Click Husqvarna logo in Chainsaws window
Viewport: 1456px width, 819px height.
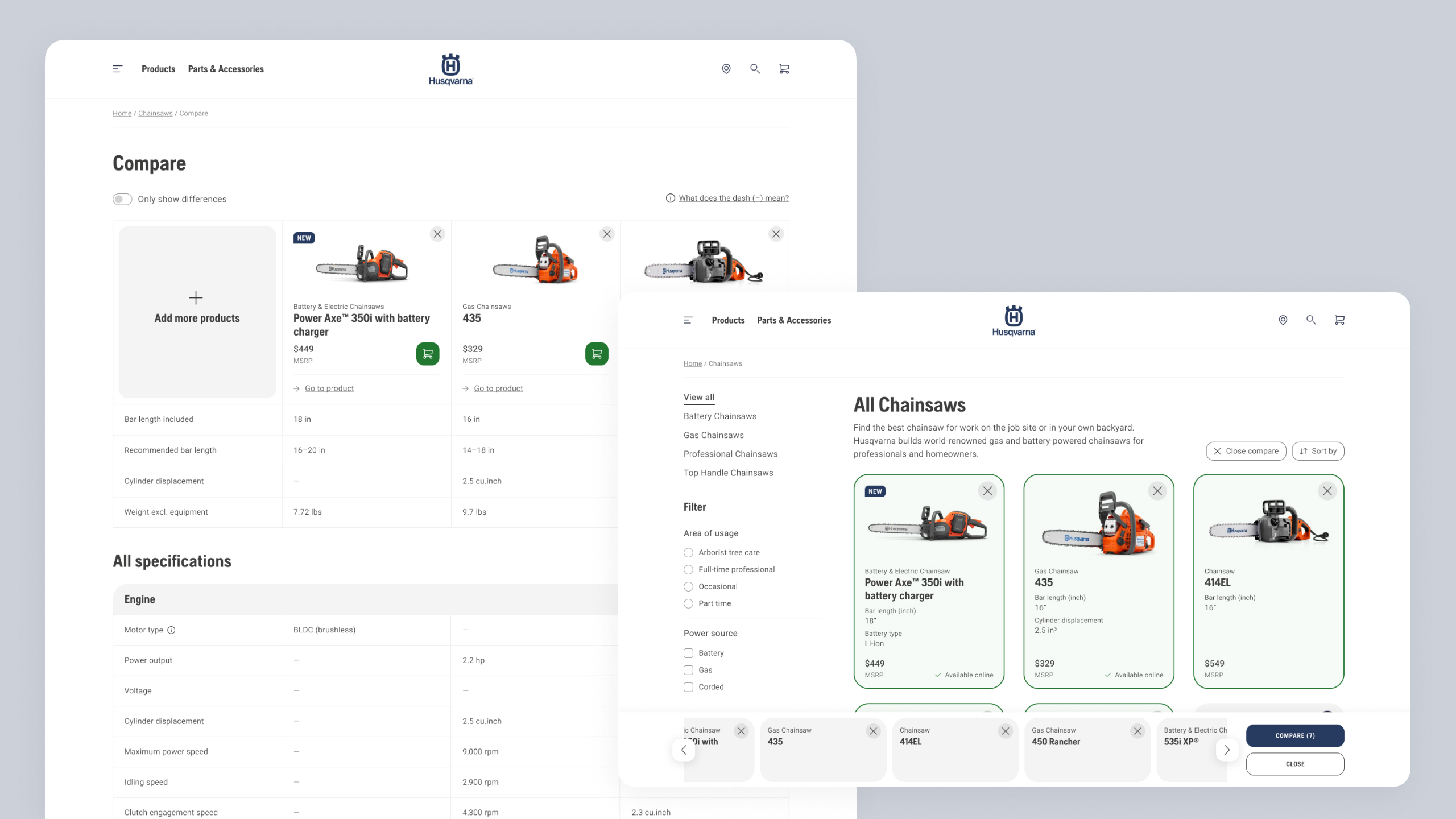(x=1014, y=321)
